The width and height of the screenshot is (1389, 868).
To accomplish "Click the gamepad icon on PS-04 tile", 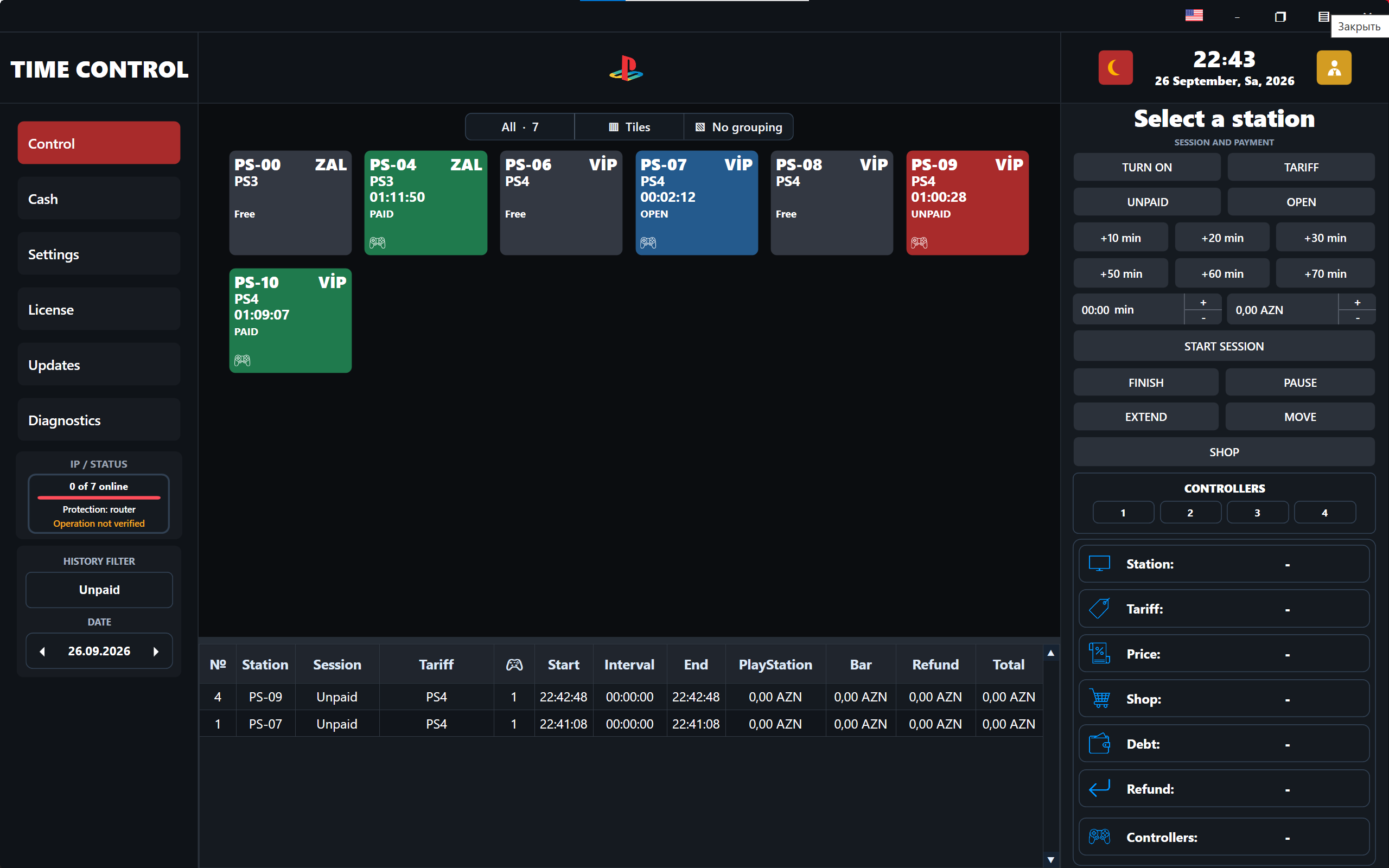I will pos(377,242).
